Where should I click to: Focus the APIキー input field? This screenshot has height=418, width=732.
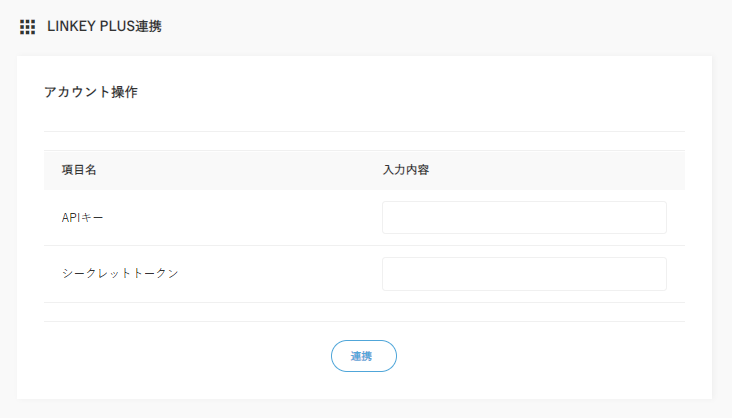pyautogui.click(x=524, y=217)
